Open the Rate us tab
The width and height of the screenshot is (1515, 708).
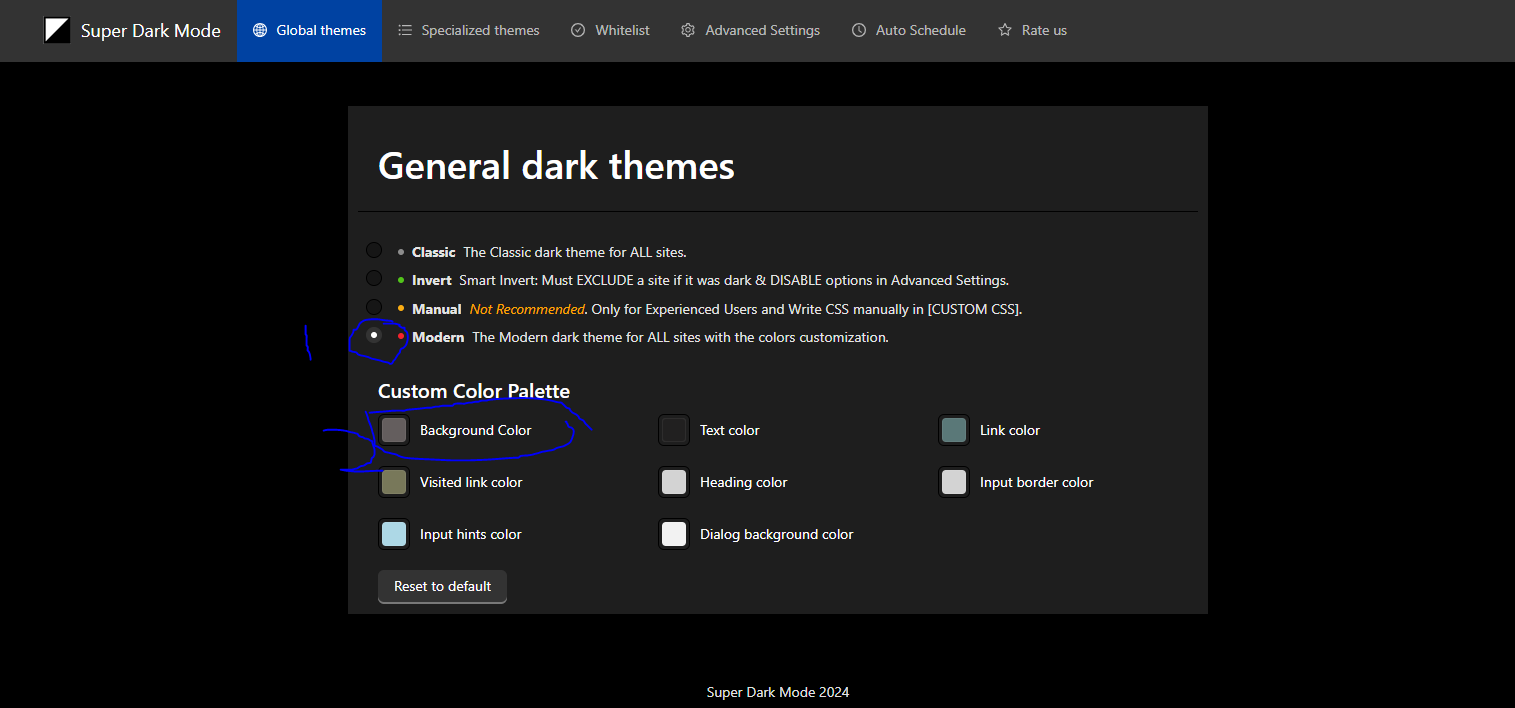point(1032,30)
